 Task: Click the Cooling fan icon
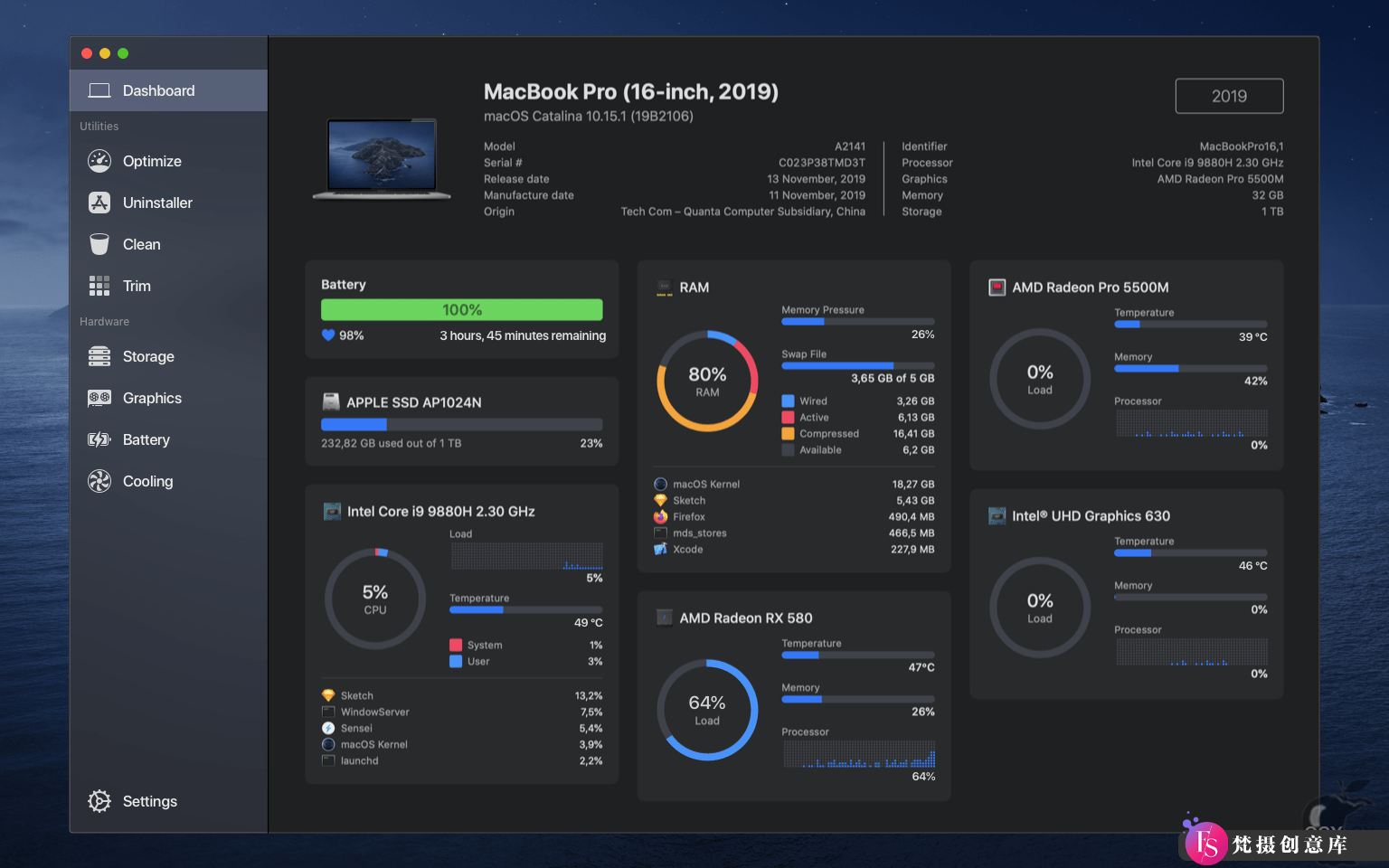[99, 481]
